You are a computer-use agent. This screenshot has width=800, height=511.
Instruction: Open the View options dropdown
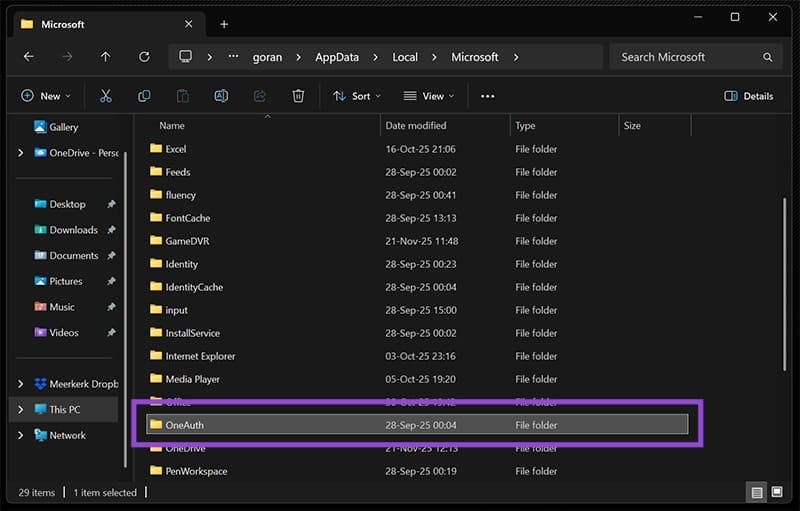429,96
